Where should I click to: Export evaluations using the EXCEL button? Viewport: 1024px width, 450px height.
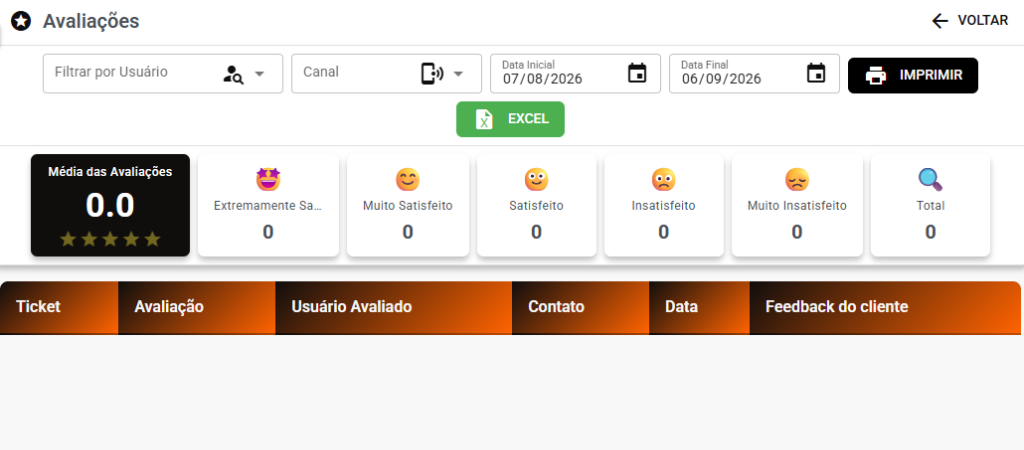tap(510, 120)
